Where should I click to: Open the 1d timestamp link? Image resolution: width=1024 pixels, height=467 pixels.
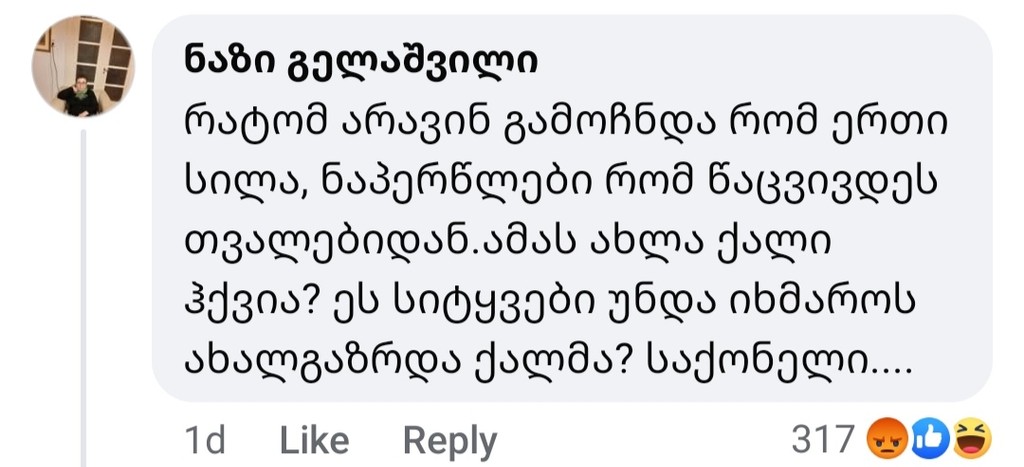coord(206,440)
